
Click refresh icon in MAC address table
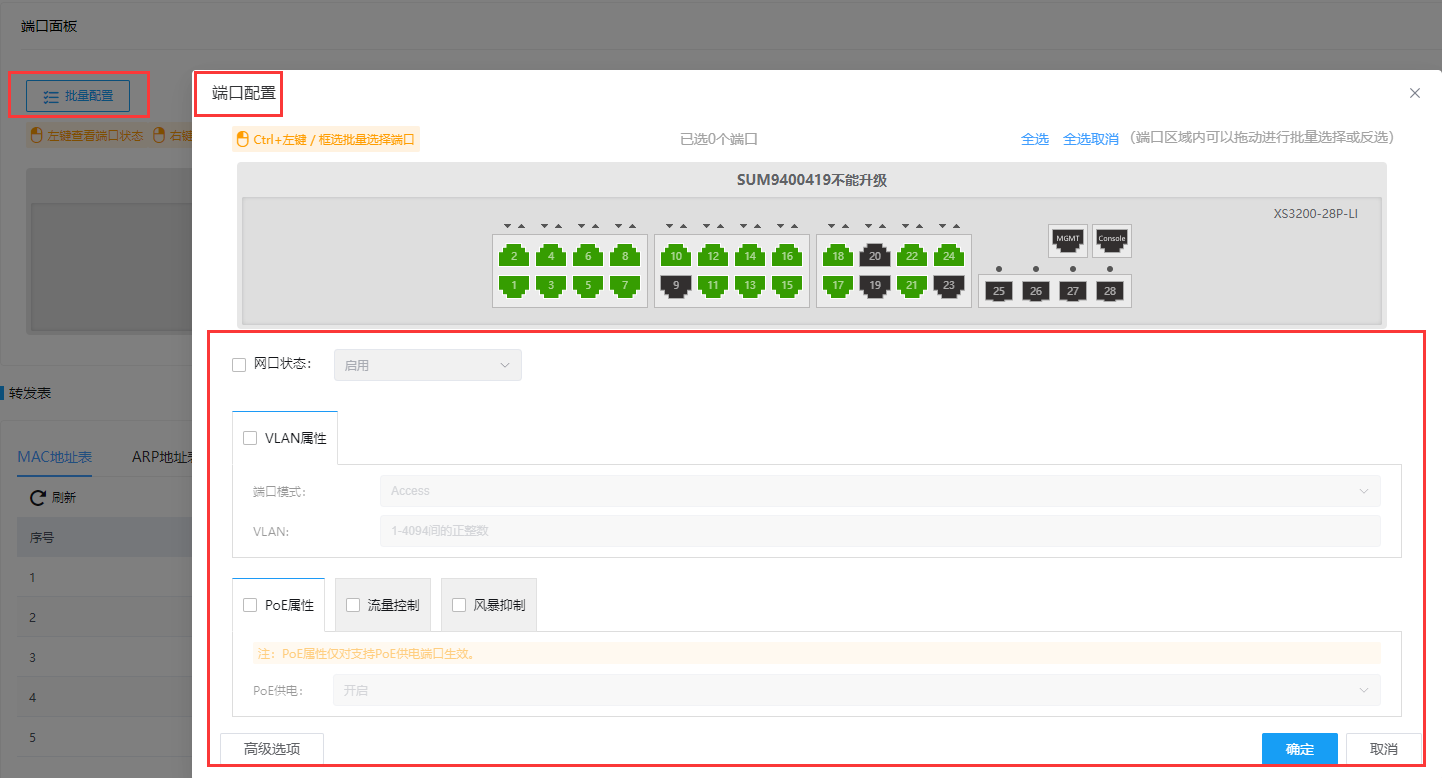coord(39,497)
